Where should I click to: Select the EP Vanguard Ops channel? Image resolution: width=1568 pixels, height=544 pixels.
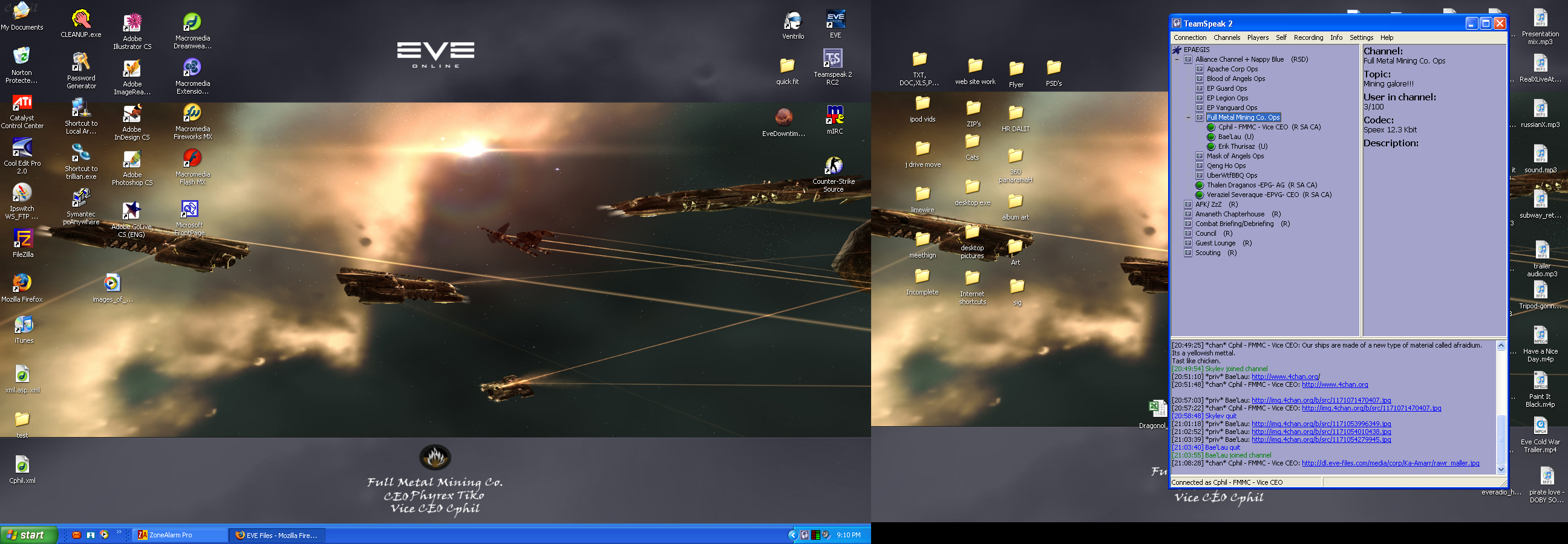pos(1232,108)
